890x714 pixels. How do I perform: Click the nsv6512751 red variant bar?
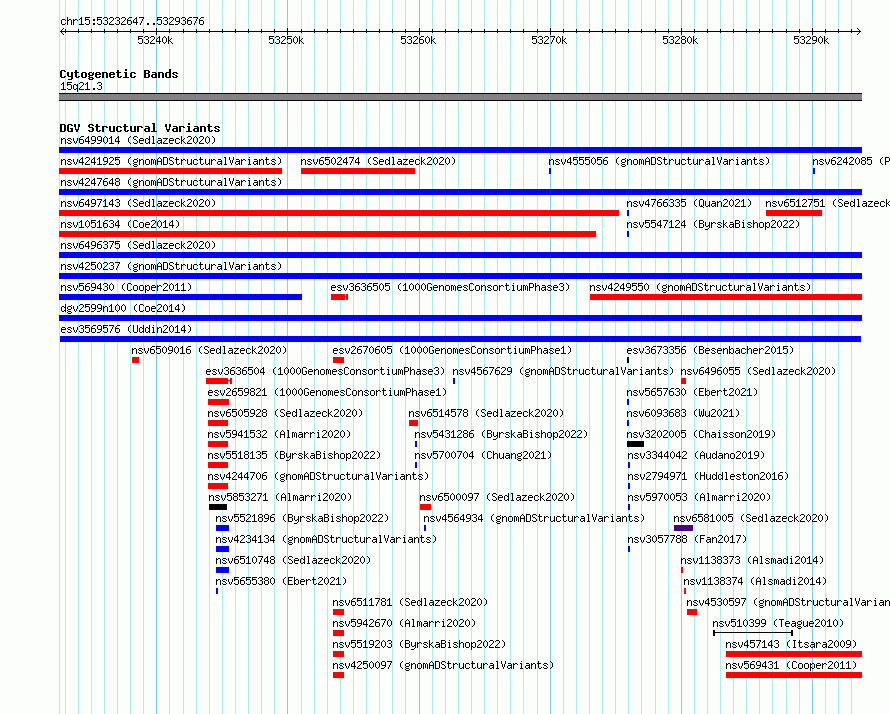point(794,213)
